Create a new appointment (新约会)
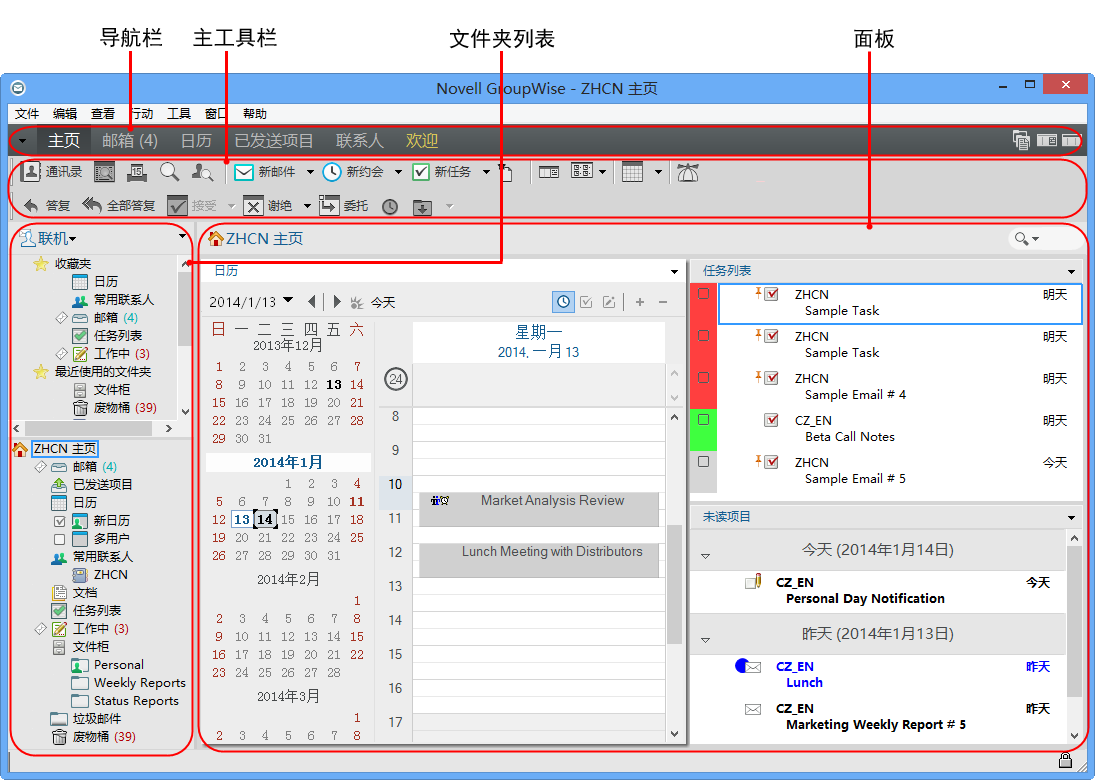The height and width of the screenshot is (780, 1095). (353, 172)
